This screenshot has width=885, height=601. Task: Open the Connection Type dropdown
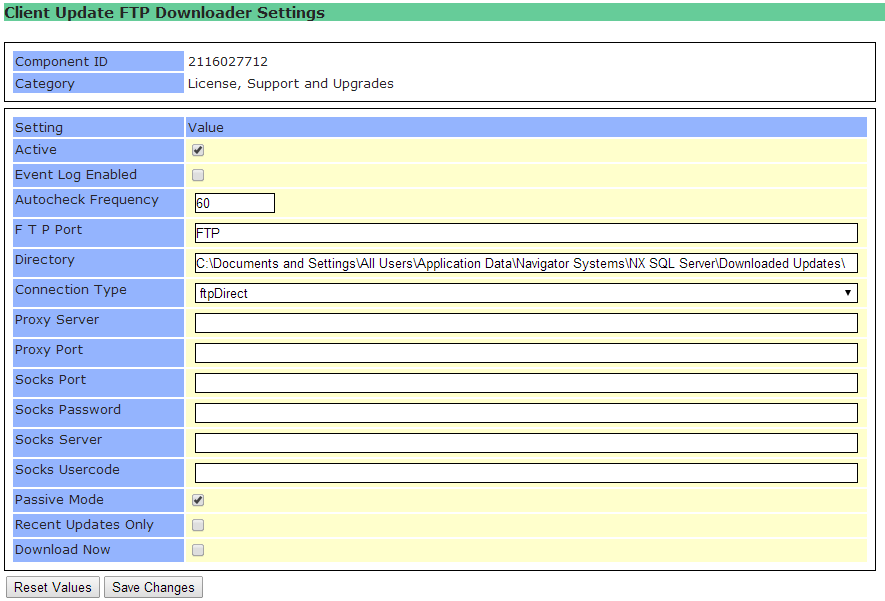(525, 293)
